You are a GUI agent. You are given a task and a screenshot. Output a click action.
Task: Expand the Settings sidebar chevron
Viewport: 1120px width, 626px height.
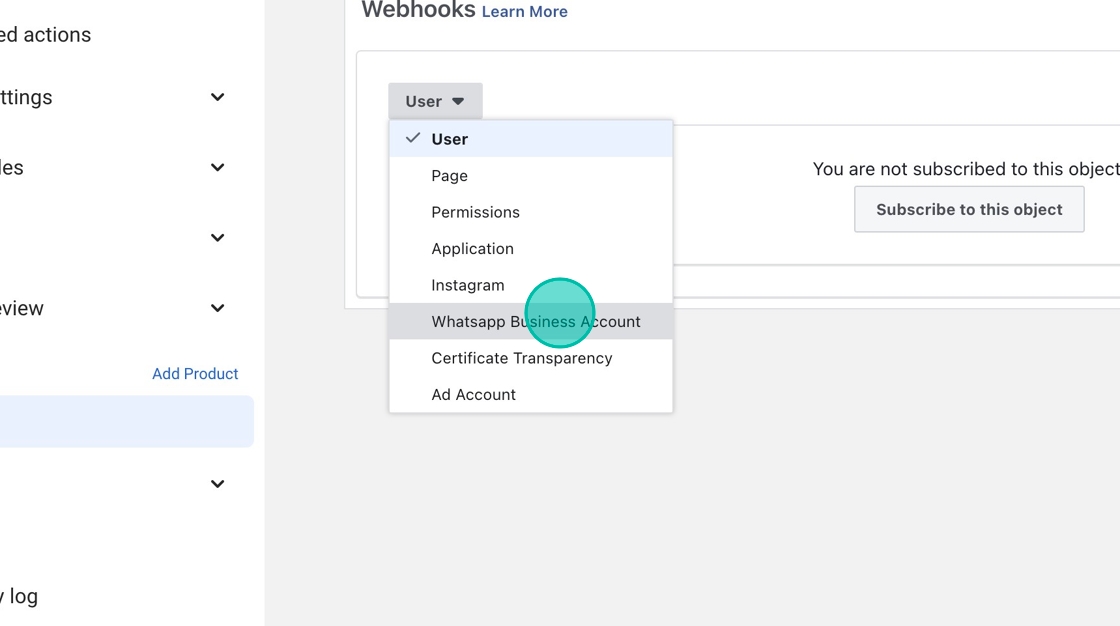click(x=217, y=97)
